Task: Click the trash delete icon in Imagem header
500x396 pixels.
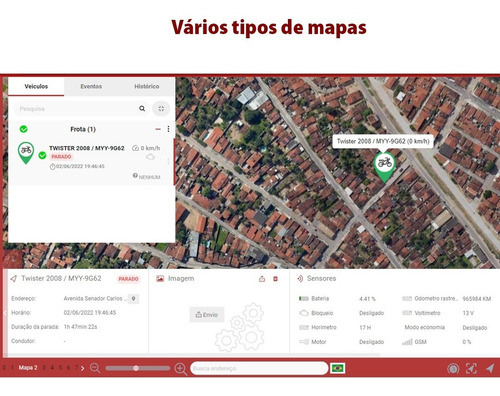Action: tap(275, 279)
